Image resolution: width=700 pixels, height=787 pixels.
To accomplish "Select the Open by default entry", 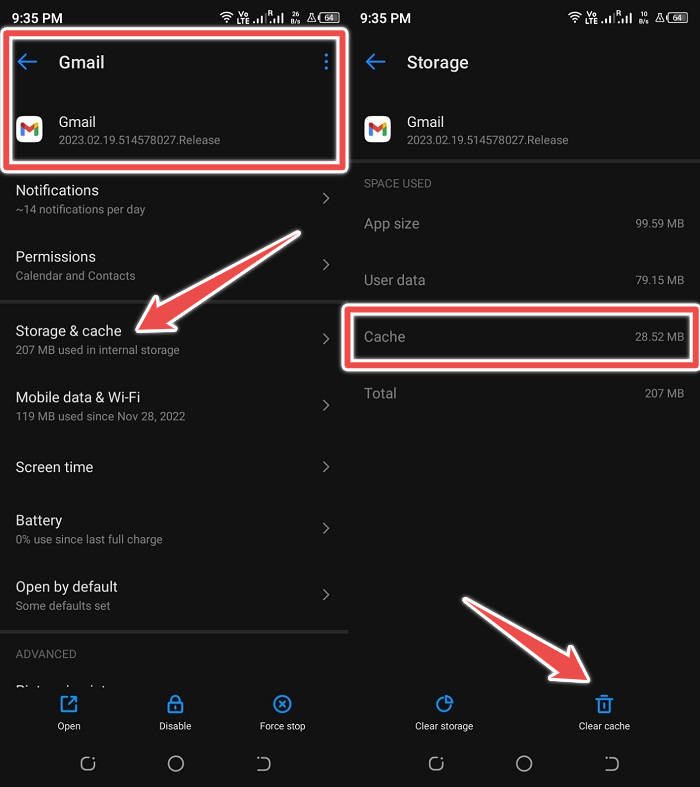I will click(174, 595).
